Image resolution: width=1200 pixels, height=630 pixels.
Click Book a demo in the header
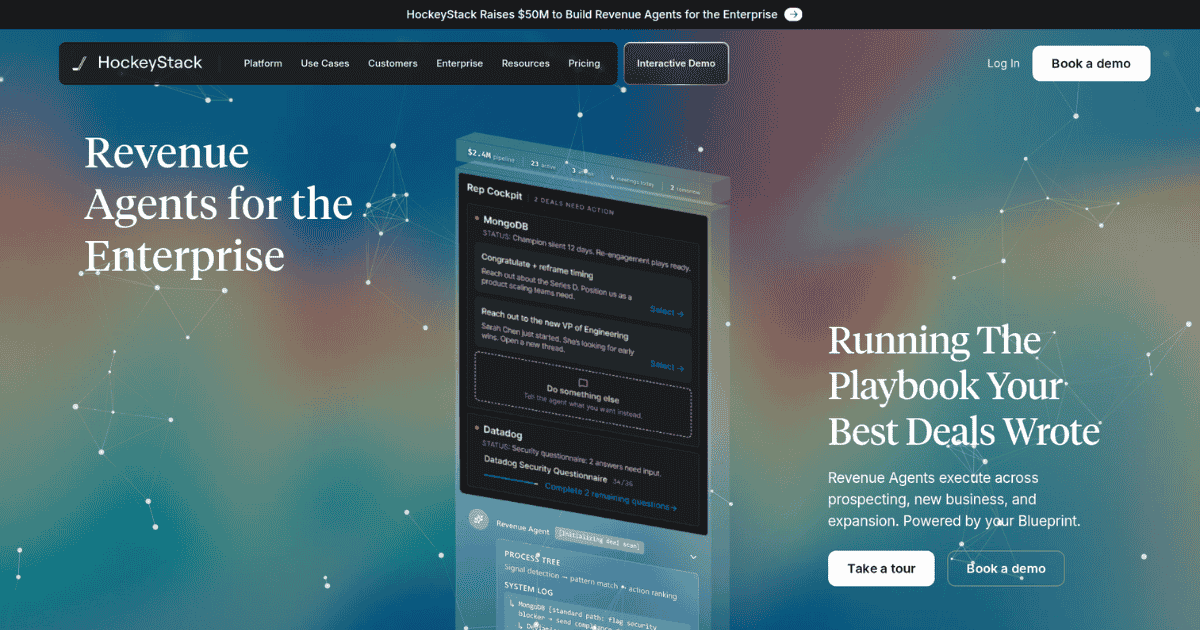tap(1091, 63)
